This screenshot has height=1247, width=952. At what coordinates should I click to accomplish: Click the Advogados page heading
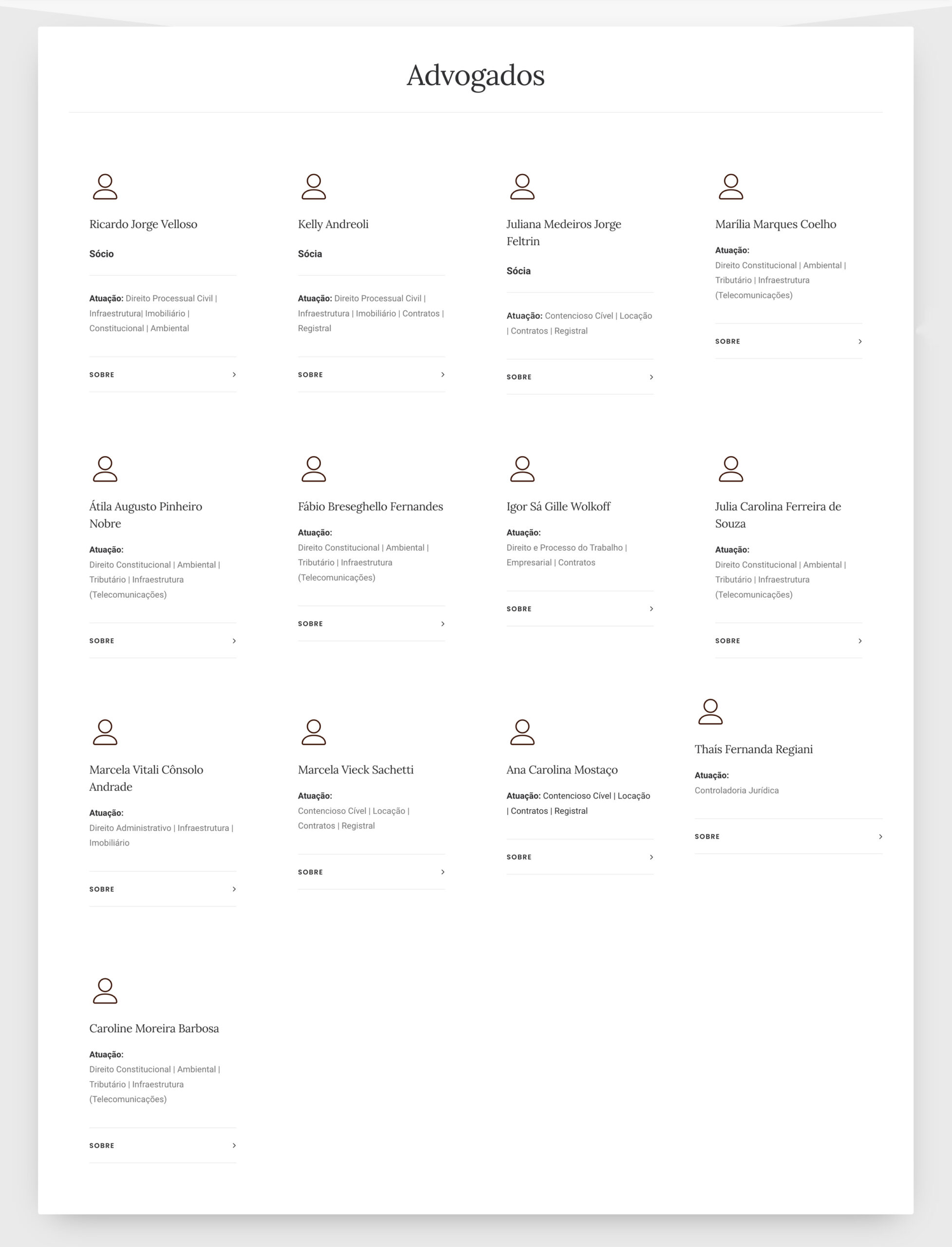476,76
